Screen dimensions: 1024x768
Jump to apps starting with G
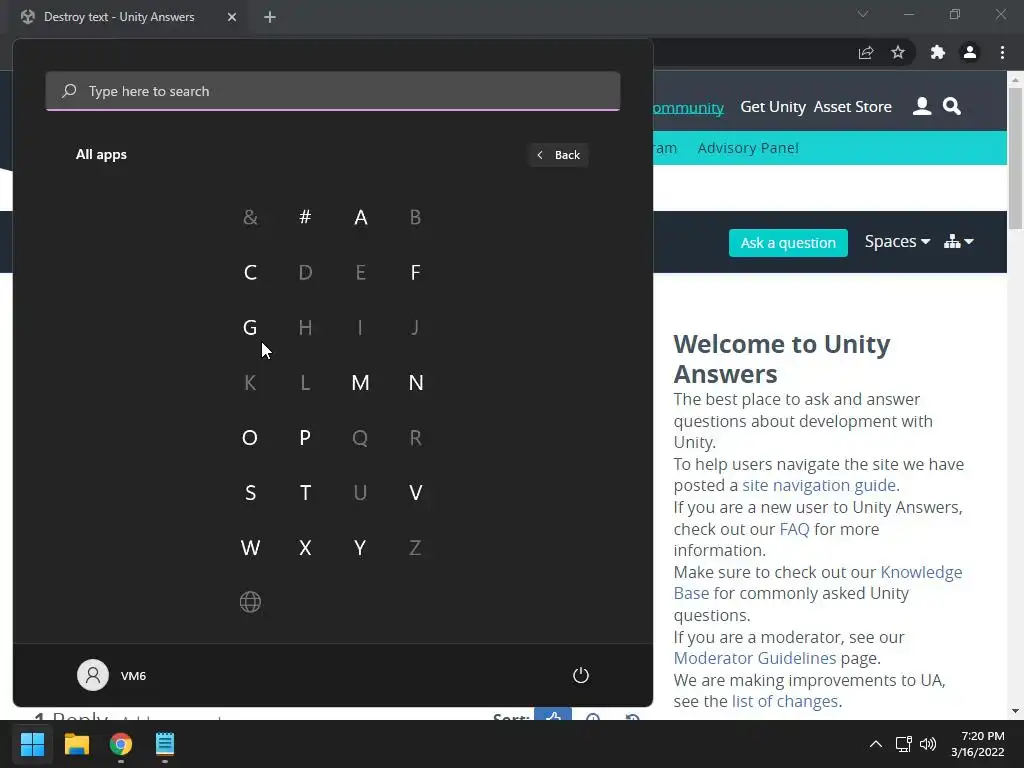250,327
